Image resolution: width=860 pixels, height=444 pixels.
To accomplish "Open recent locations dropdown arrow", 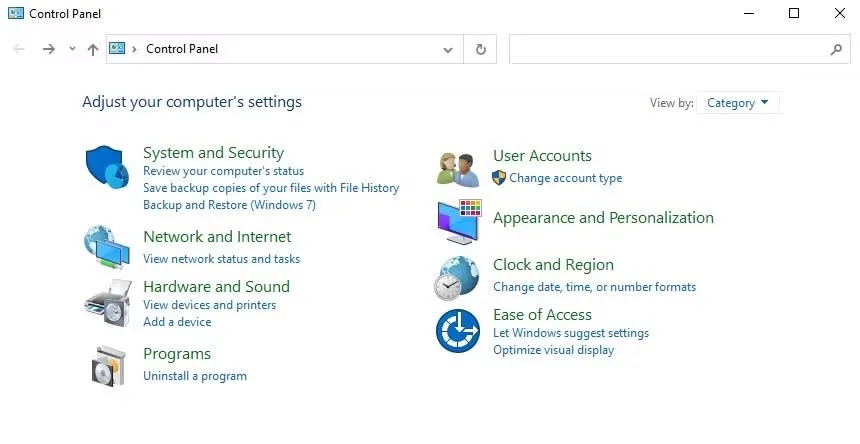I will (72, 49).
